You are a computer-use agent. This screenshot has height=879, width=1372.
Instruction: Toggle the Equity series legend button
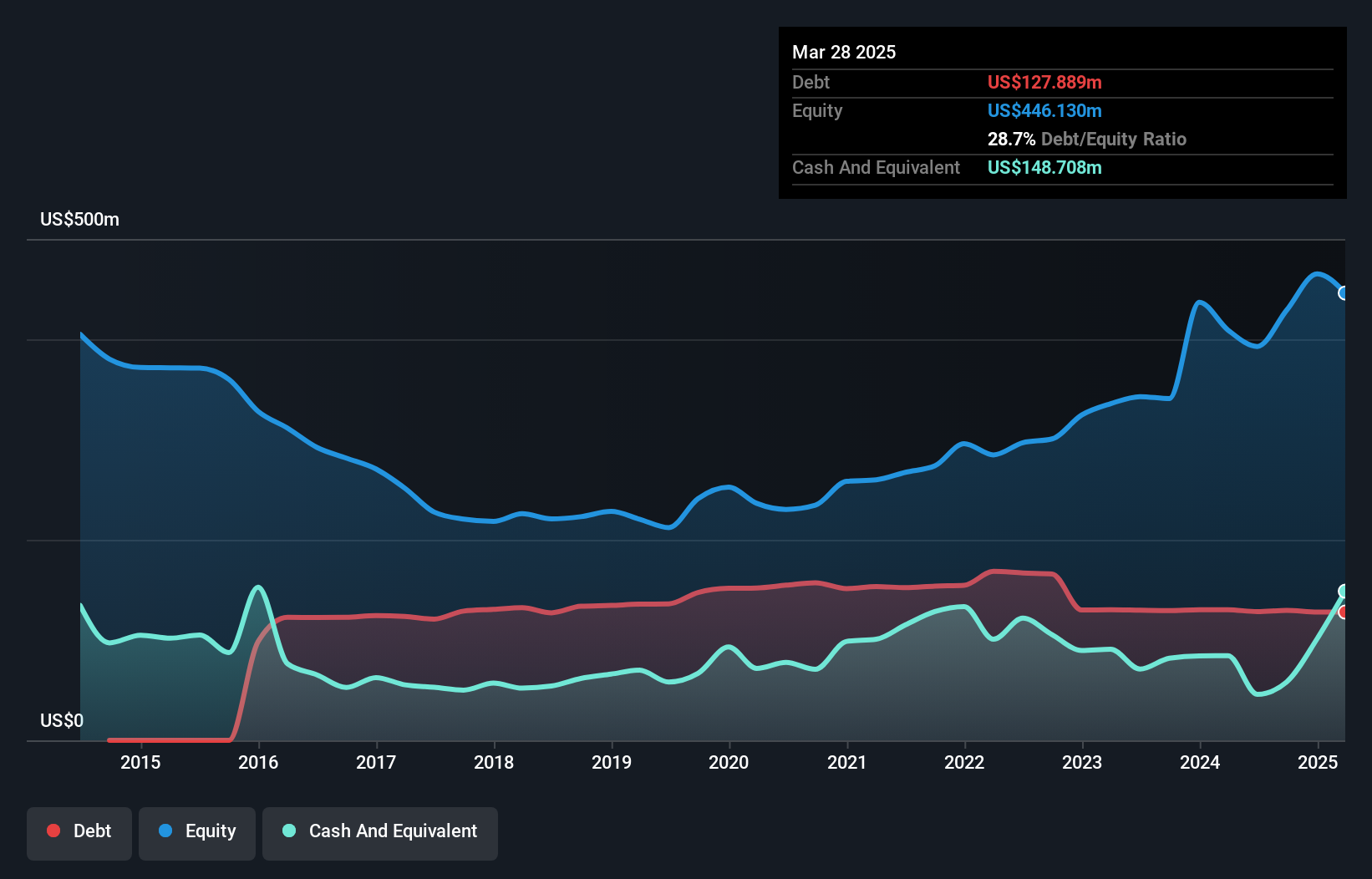point(197,833)
